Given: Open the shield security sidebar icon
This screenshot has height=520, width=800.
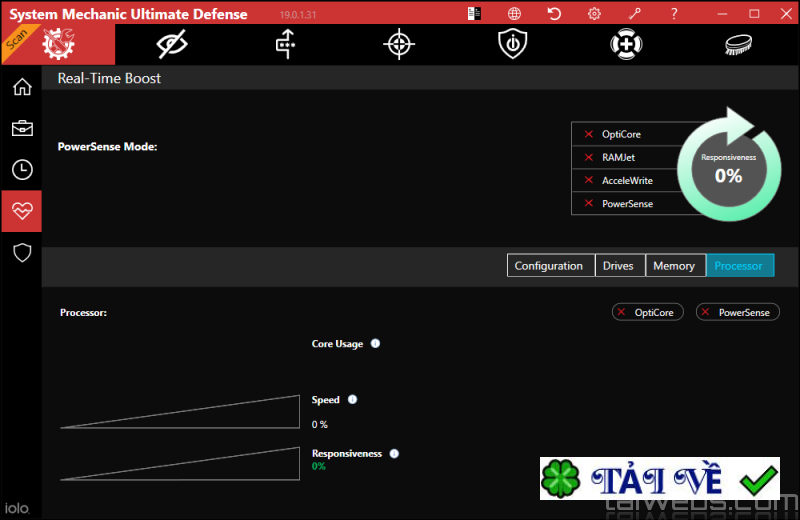Looking at the screenshot, I should click(22, 253).
